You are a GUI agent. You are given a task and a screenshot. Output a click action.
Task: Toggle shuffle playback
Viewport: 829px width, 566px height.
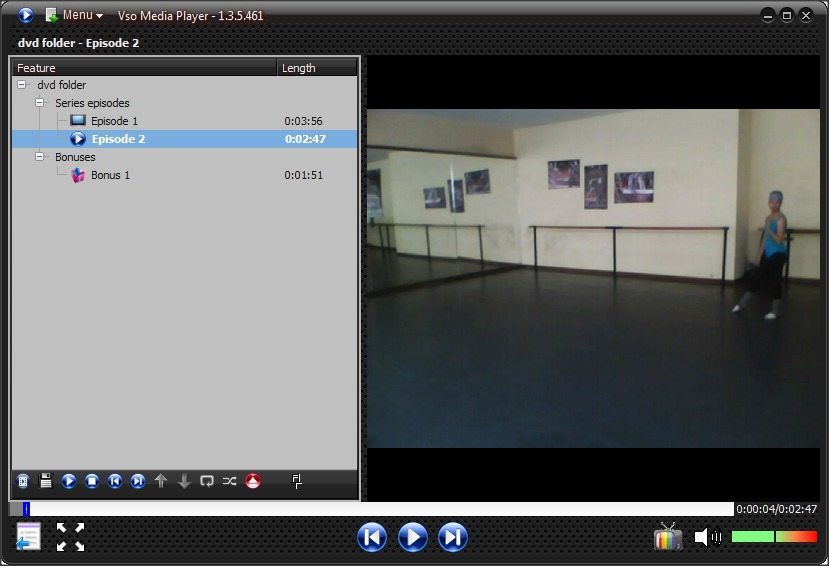[229, 481]
